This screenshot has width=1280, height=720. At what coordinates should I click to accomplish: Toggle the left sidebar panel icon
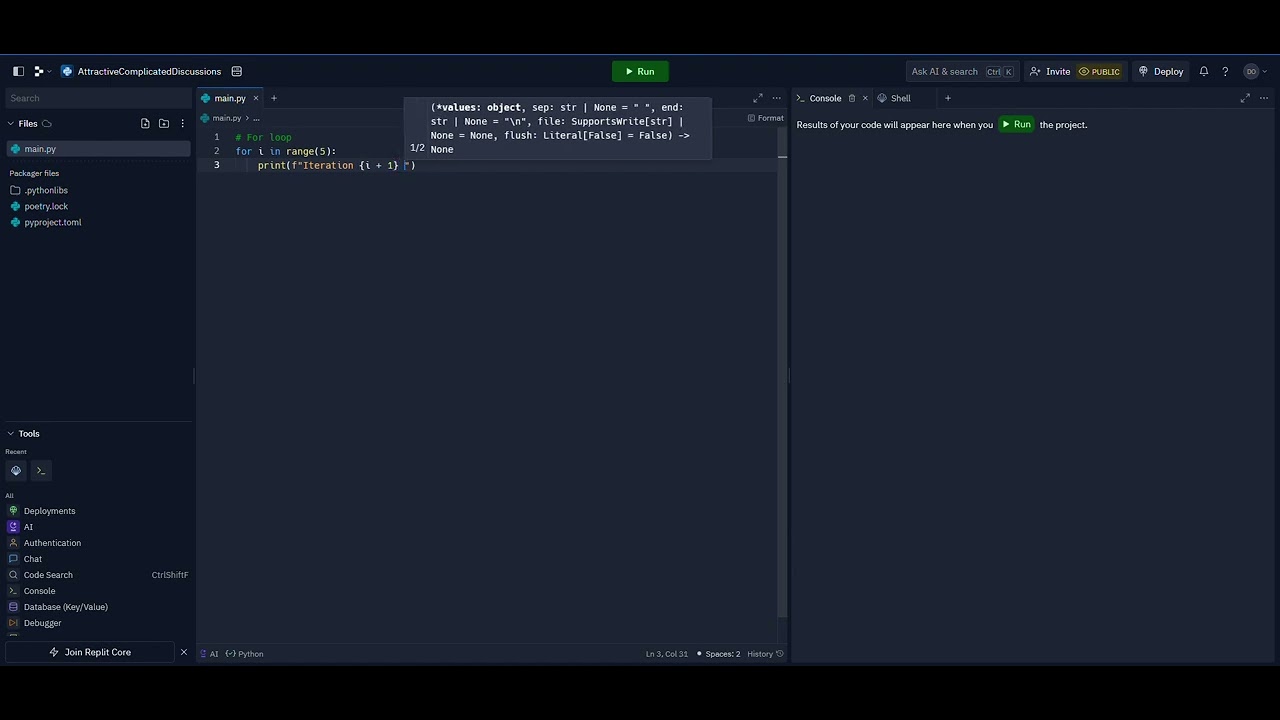tap(18, 71)
